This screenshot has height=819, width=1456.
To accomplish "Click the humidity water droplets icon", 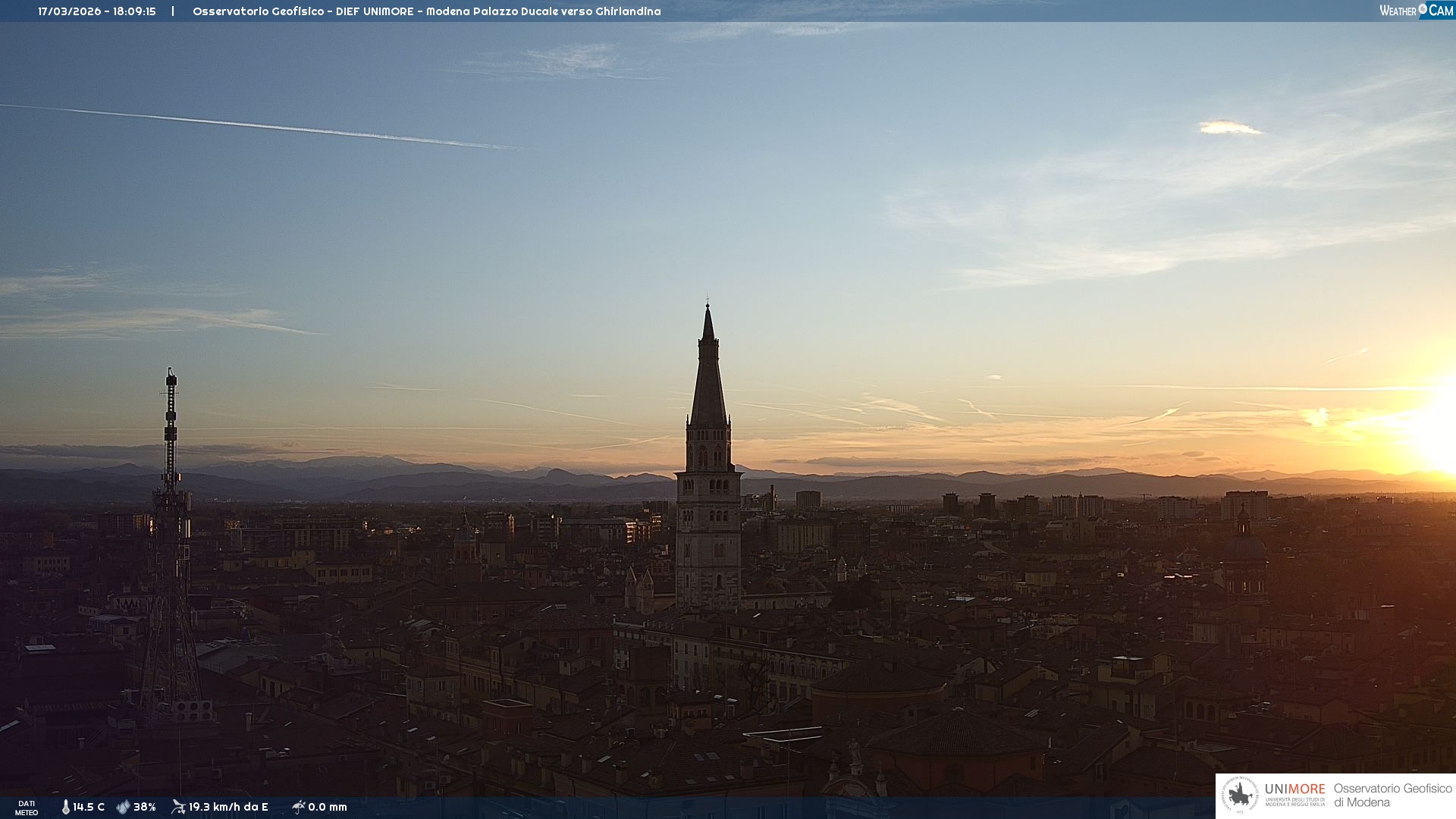I will pos(123,807).
